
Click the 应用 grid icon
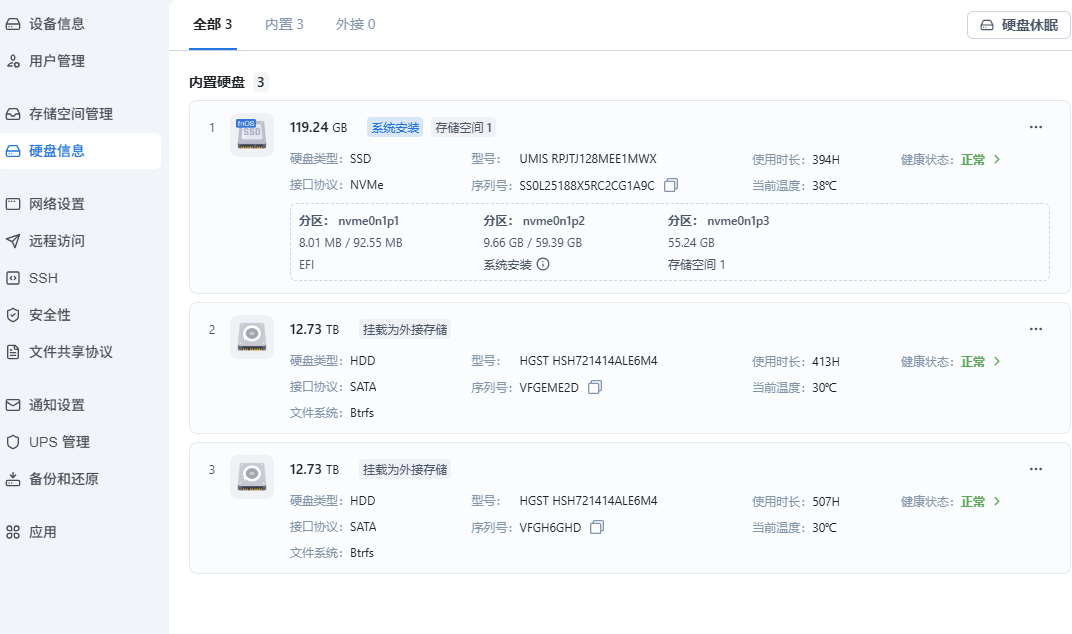pos(13,532)
